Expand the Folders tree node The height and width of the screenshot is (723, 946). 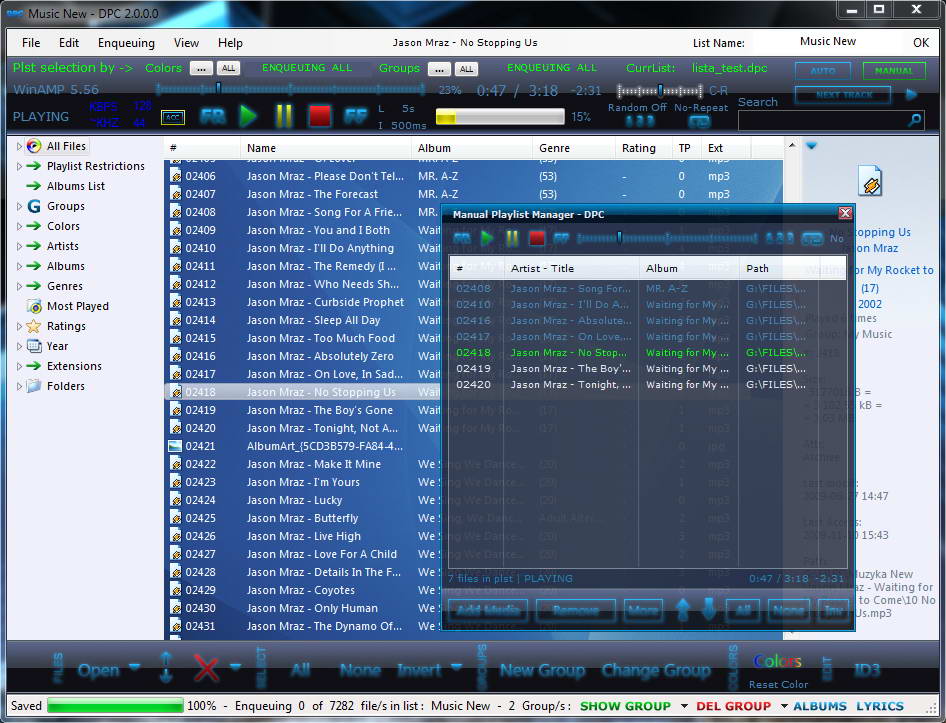tap(19, 386)
